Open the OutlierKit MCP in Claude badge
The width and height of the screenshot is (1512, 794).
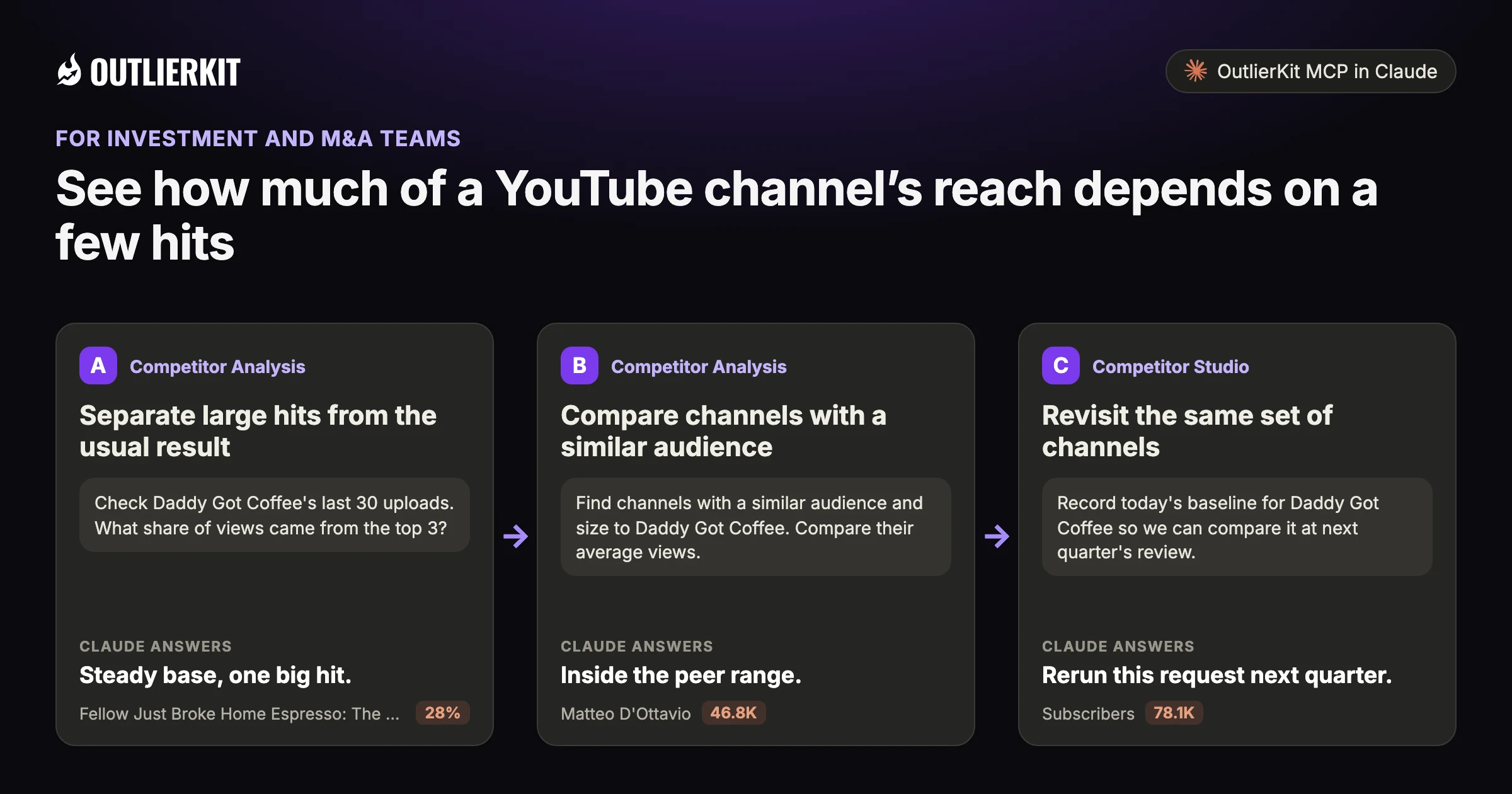[1310, 71]
